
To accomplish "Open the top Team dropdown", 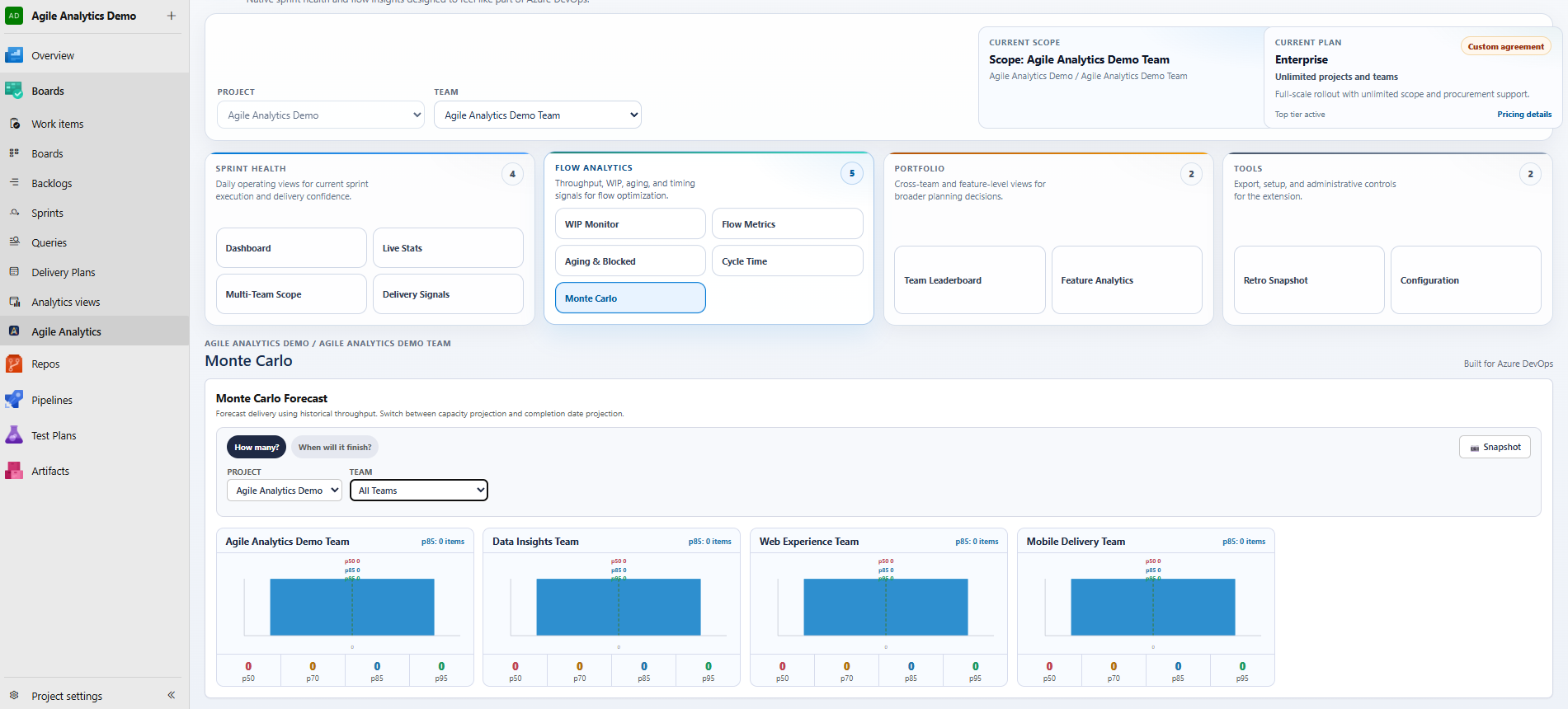I will (x=538, y=115).
